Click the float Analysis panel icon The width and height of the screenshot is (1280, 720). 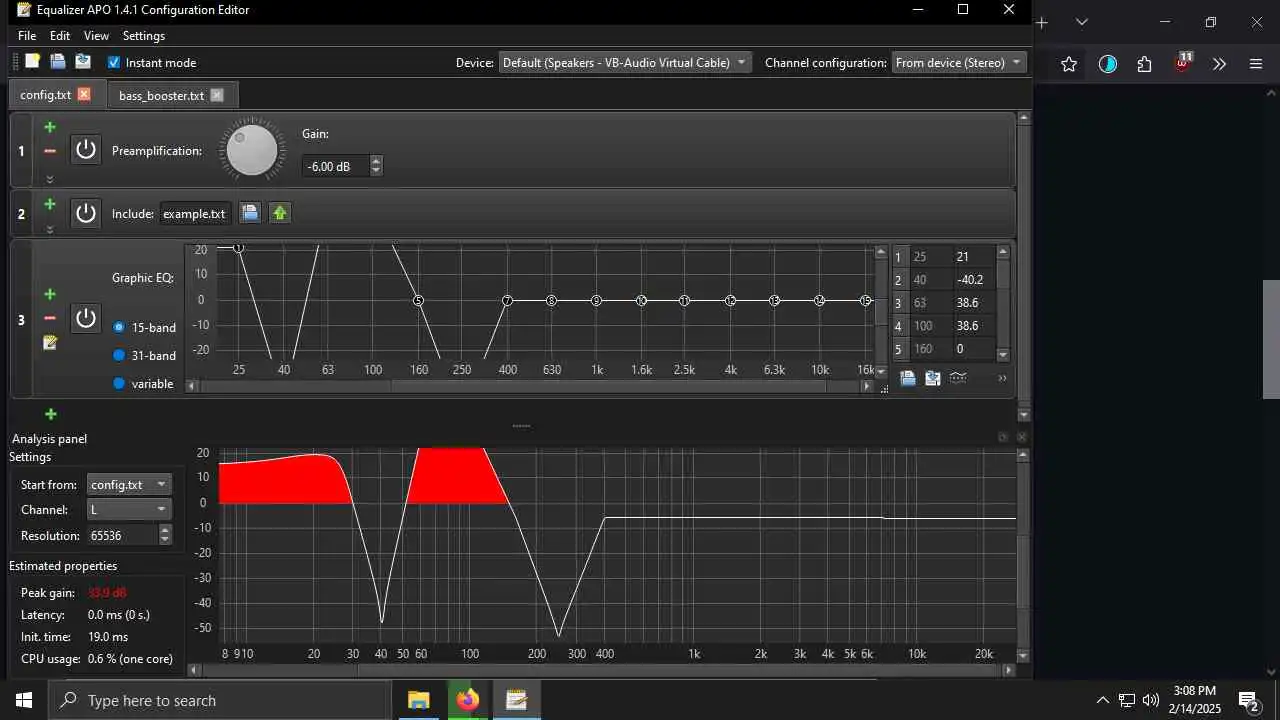pos(1003,437)
